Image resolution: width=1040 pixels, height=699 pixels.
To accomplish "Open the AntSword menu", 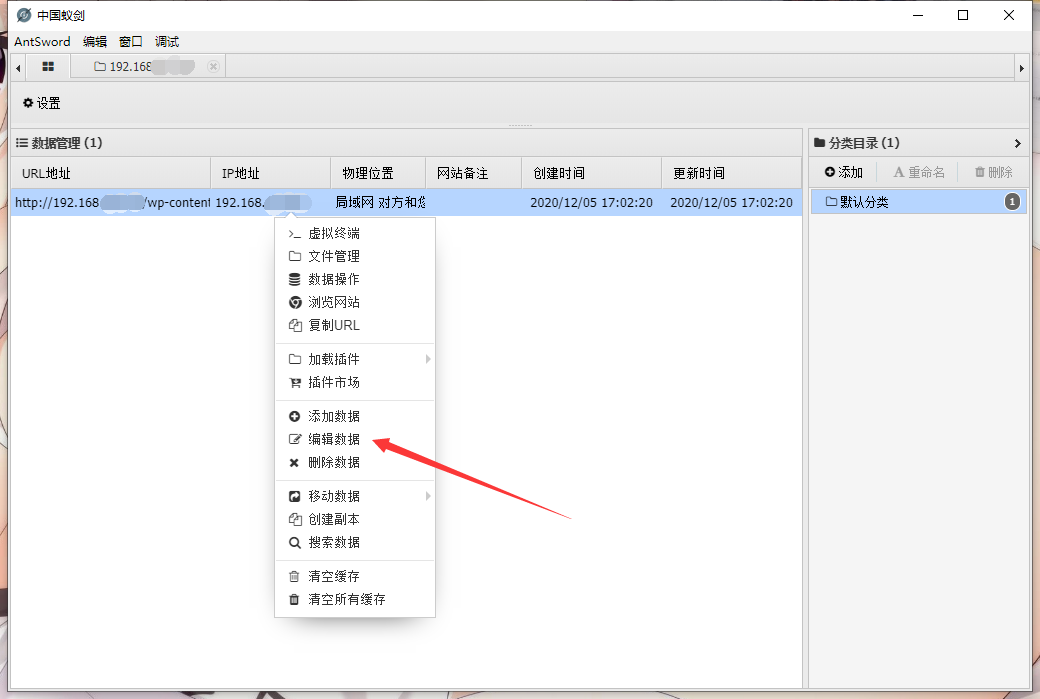I will coord(42,41).
